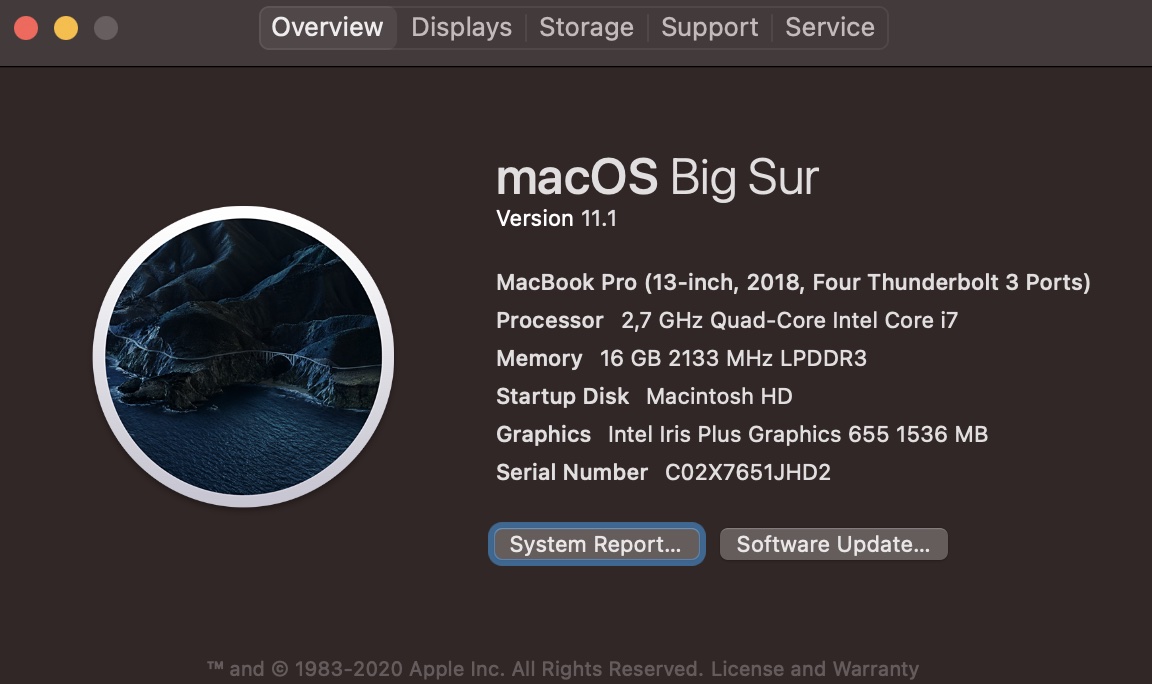Select the Storage tab
This screenshot has width=1152, height=684.
tap(586, 28)
